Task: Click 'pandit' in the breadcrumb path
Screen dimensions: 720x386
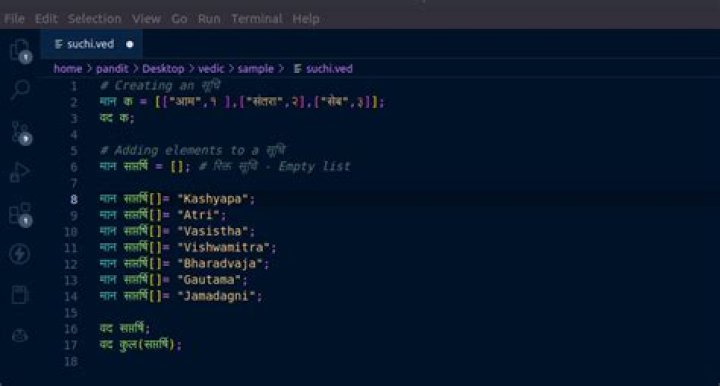Action: (112, 69)
